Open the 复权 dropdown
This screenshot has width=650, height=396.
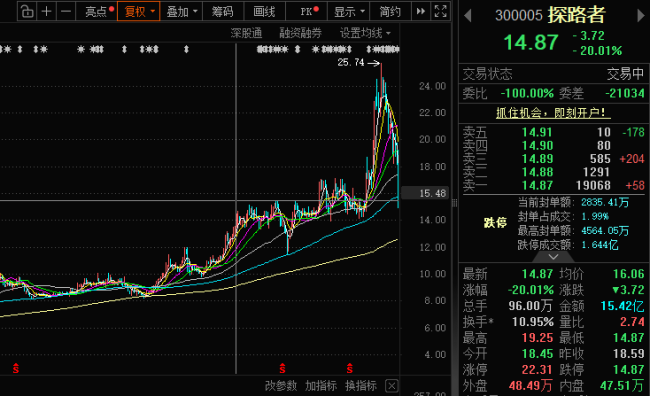pos(139,11)
